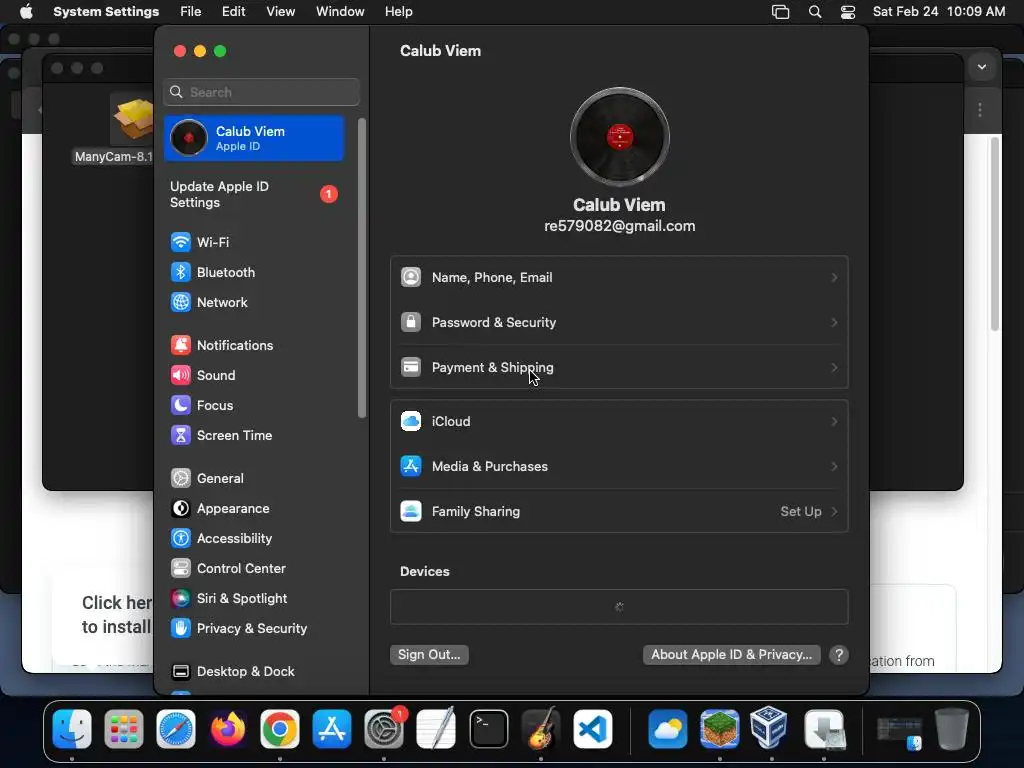The image size is (1024, 768).
Task: Open General settings
Action: [x=206, y=479]
